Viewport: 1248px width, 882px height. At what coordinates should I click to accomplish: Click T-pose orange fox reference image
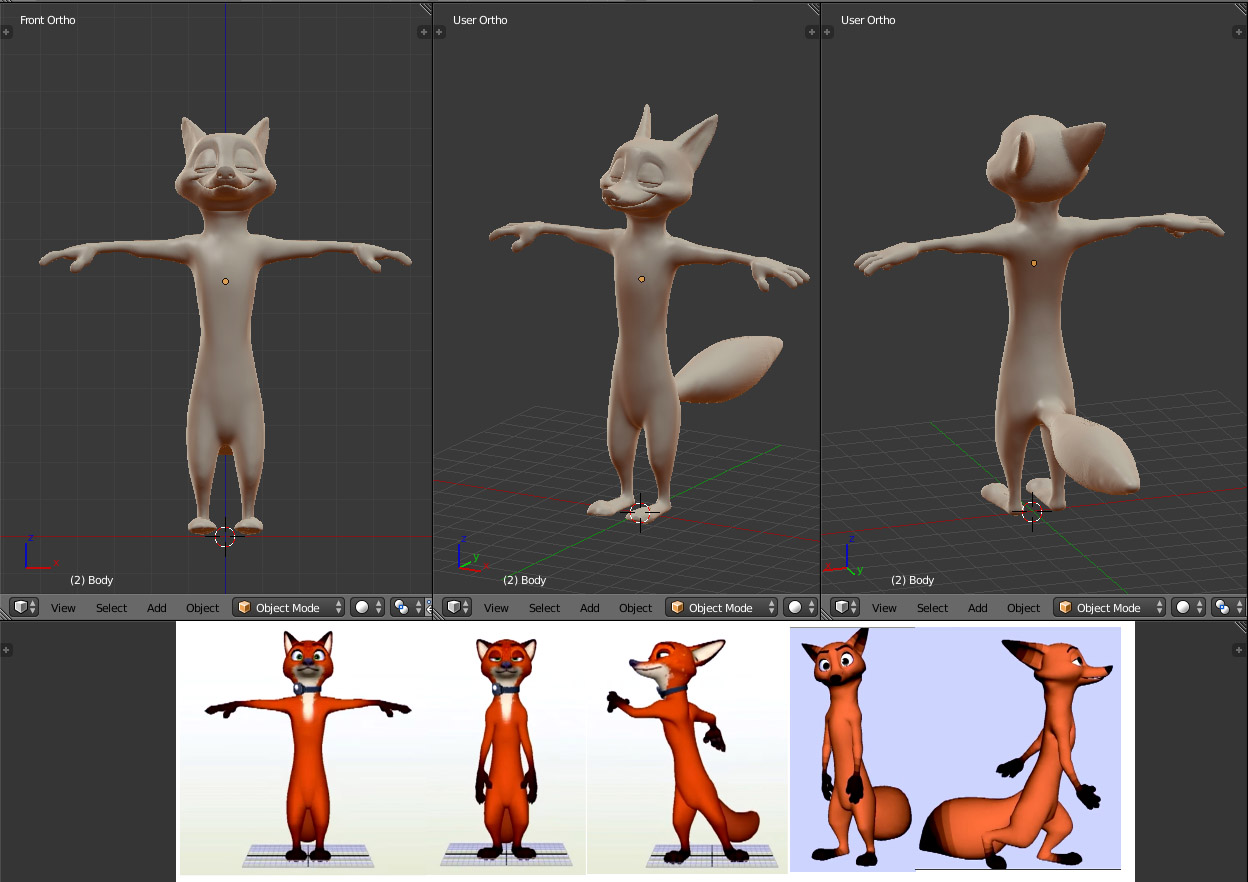coord(307,745)
